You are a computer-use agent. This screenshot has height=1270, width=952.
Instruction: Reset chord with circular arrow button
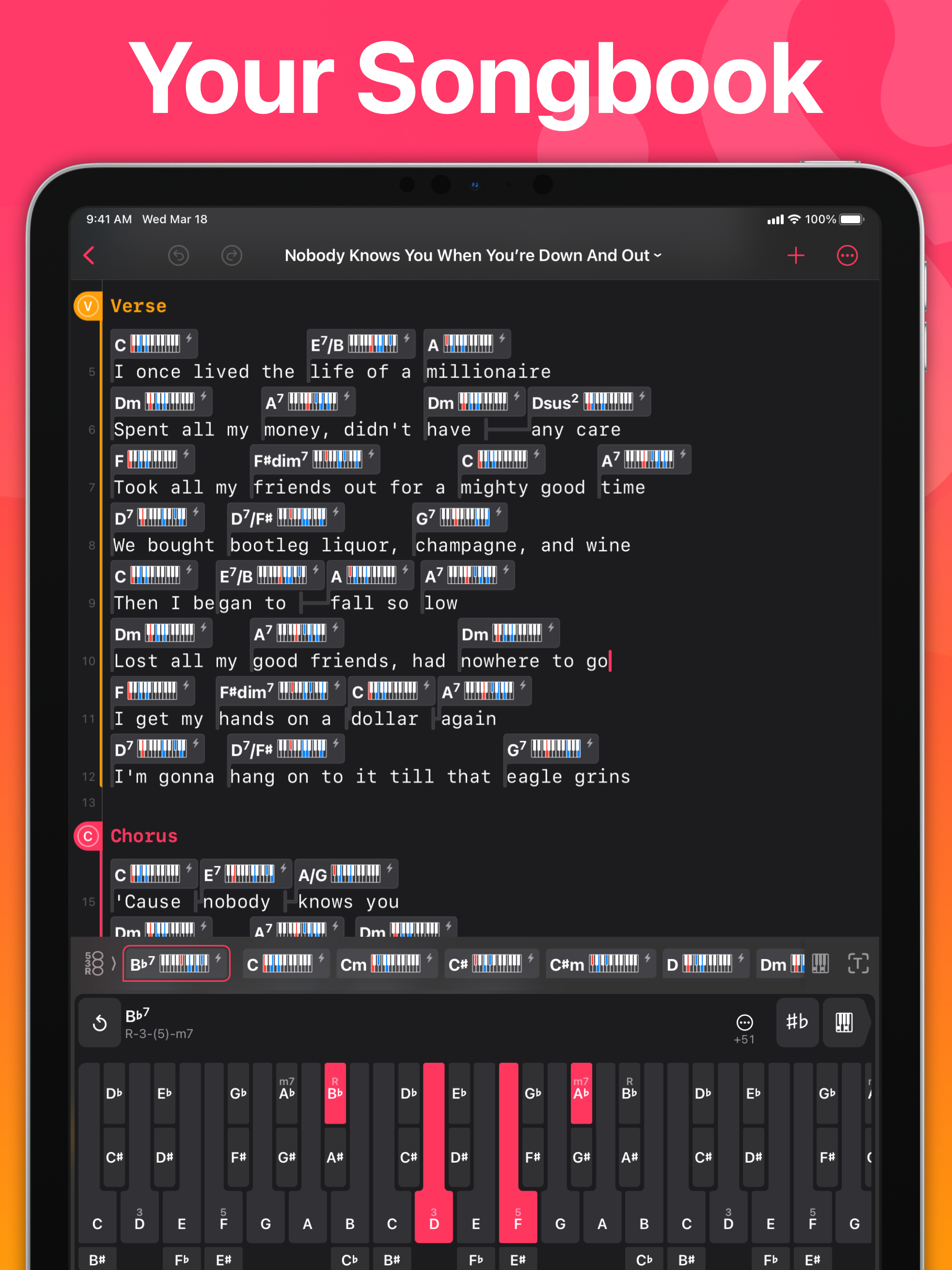click(100, 1023)
